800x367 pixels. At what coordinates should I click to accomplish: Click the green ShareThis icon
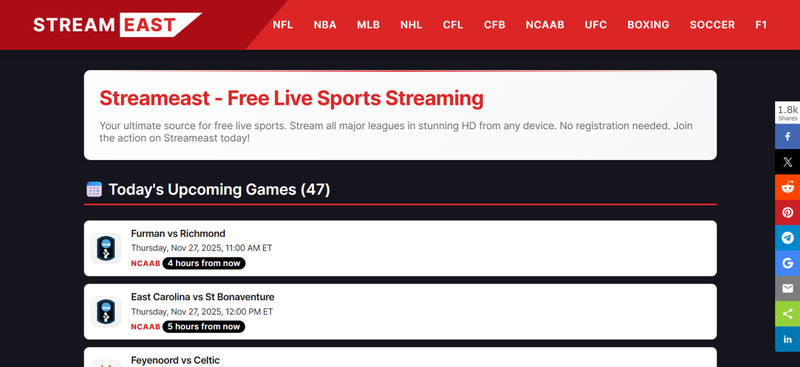coord(787,314)
